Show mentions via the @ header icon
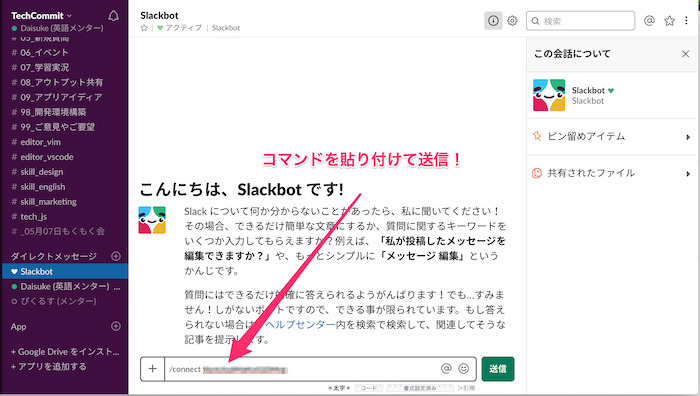Image resolution: width=700 pixels, height=396 pixels. point(649,21)
